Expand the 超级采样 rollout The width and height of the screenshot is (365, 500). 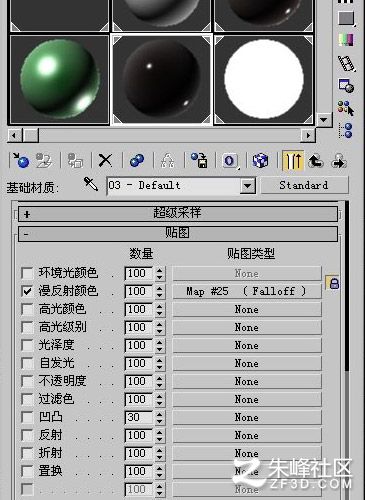(x=178, y=214)
